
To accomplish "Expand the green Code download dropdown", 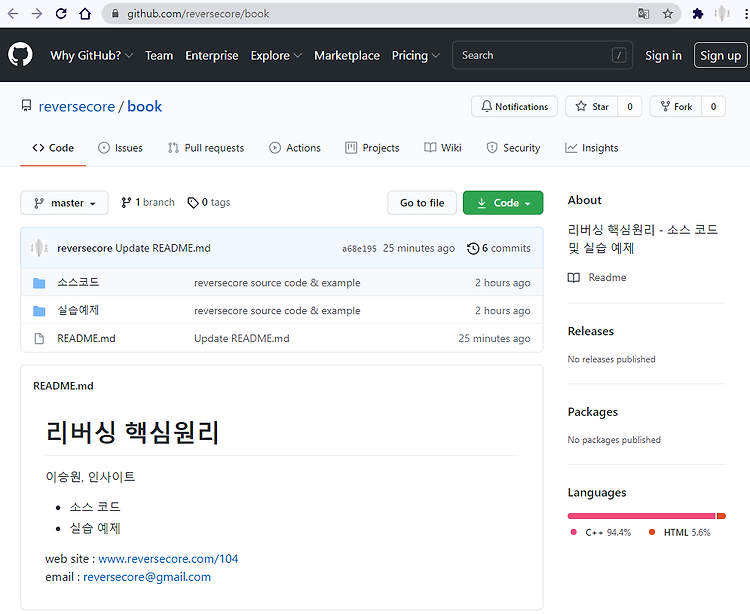I will tap(503, 203).
